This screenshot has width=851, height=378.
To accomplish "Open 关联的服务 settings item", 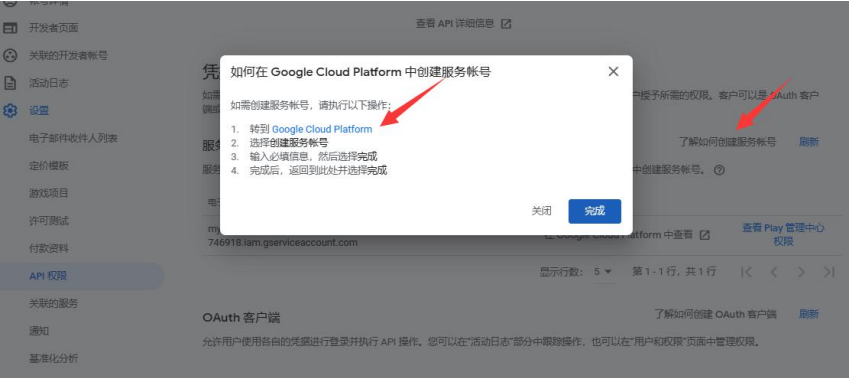I will (x=53, y=304).
